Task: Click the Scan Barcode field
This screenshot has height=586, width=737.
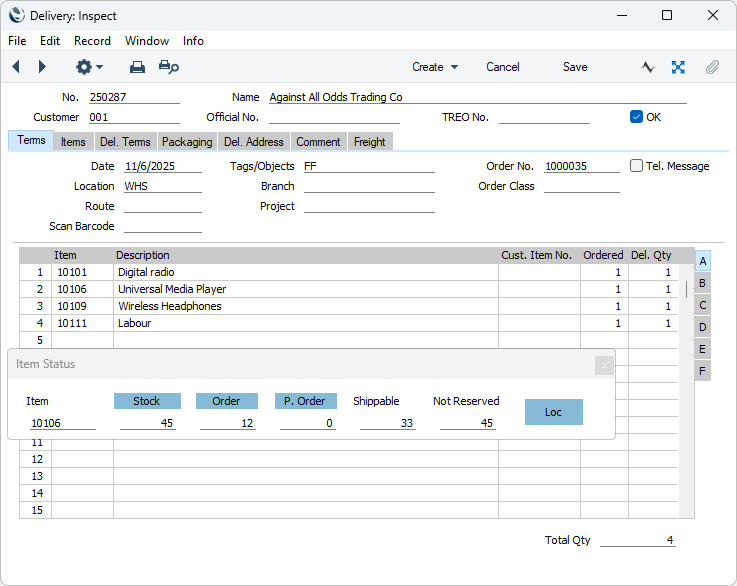Action: [163, 226]
